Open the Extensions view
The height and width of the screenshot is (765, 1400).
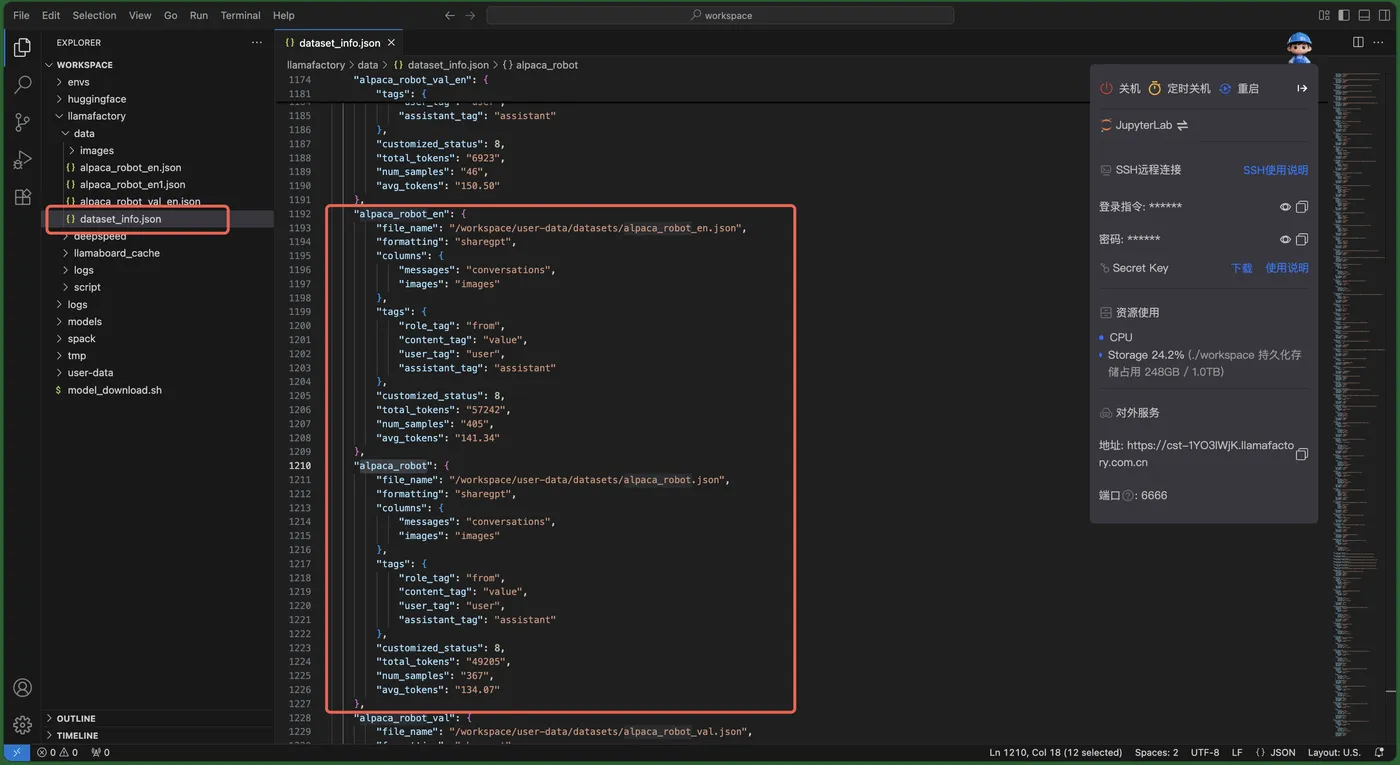click(22, 197)
